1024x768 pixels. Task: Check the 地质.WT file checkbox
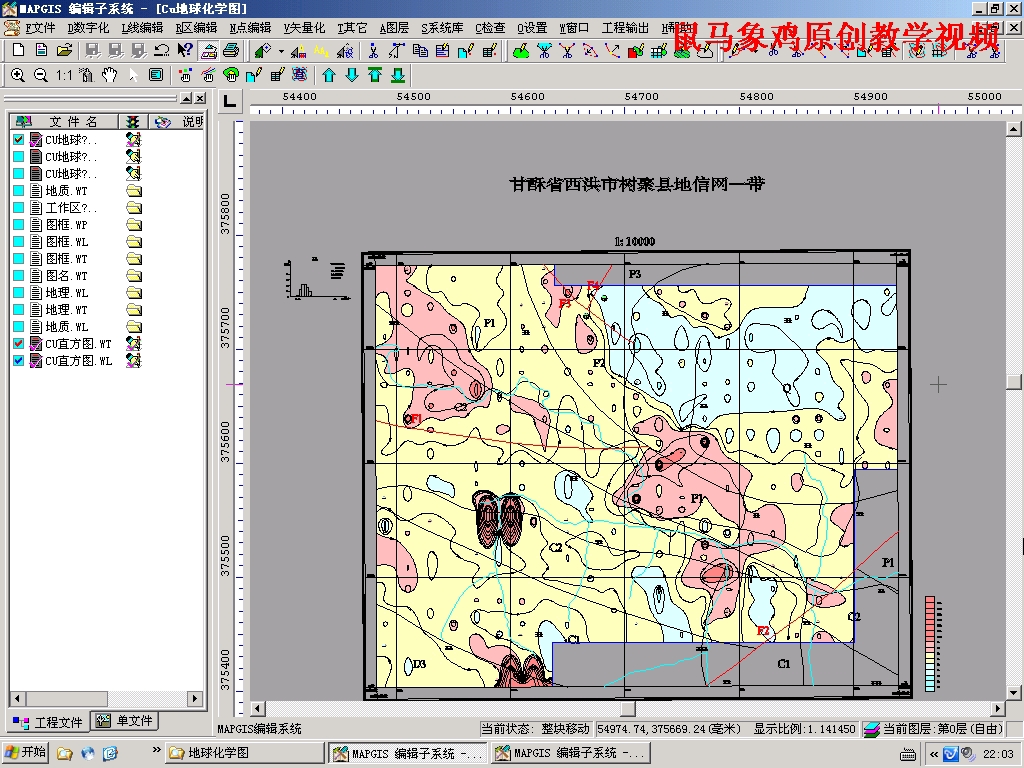click(18, 190)
